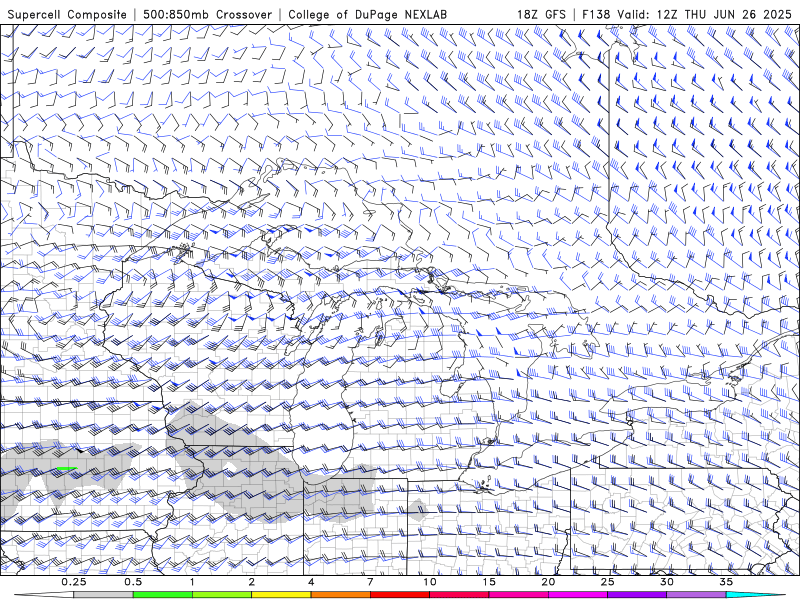Click the "2" colorbar label
800x600 pixels.
(252, 582)
